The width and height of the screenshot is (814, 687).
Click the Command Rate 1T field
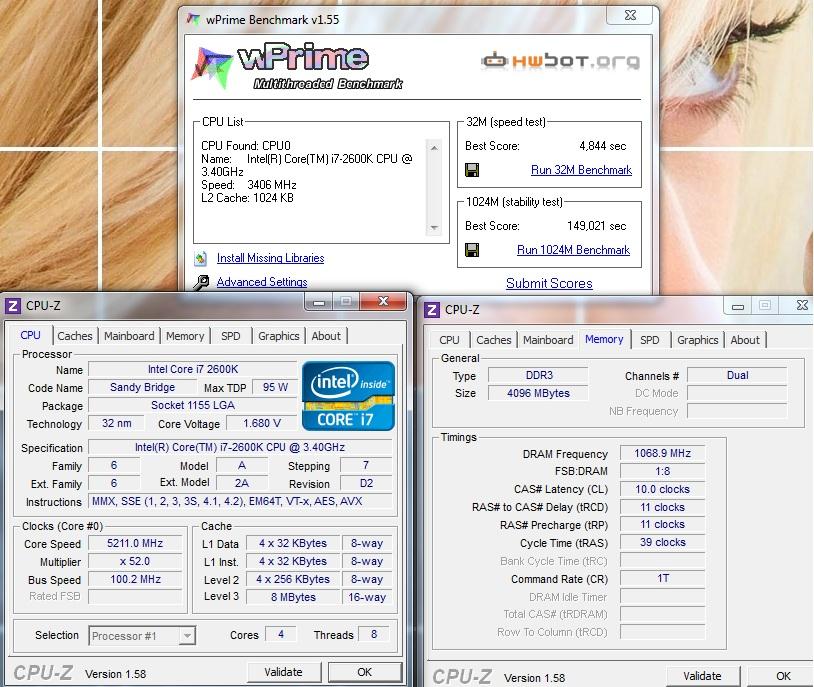coord(662,578)
